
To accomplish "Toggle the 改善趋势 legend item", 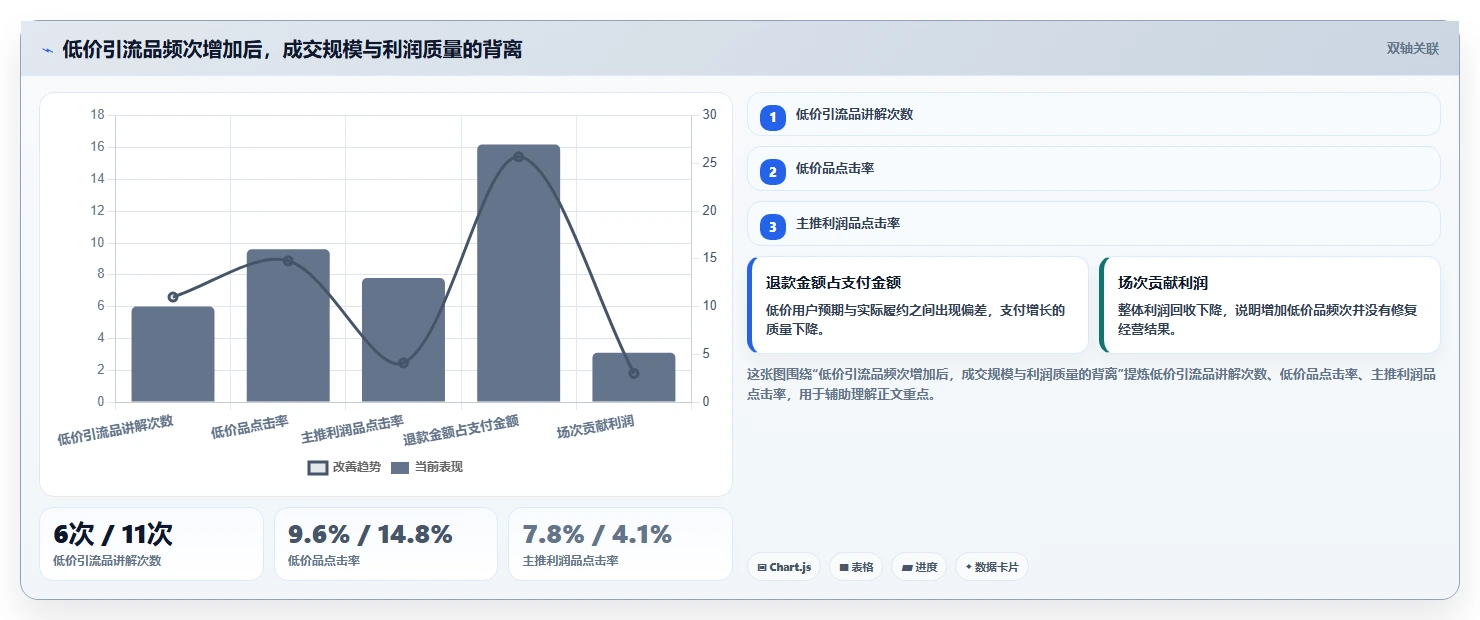I will (344, 467).
